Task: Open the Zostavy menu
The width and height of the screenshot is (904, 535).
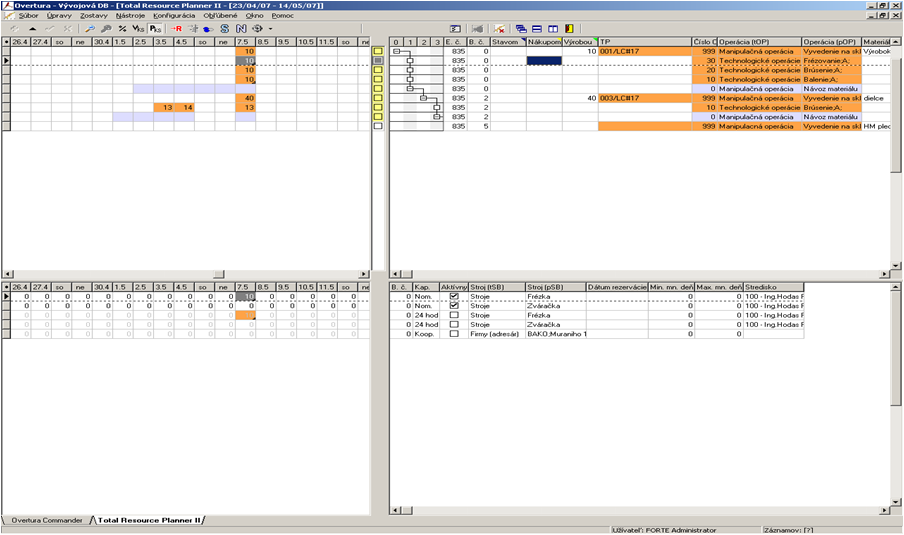Action: 93,16
